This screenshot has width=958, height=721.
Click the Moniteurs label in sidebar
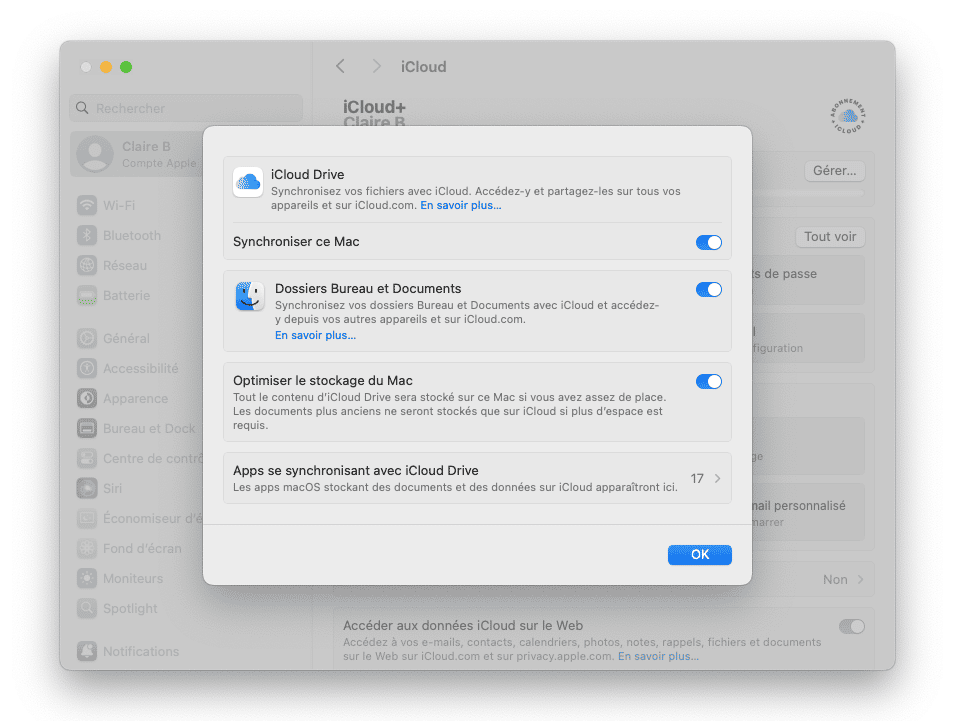pos(133,578)
